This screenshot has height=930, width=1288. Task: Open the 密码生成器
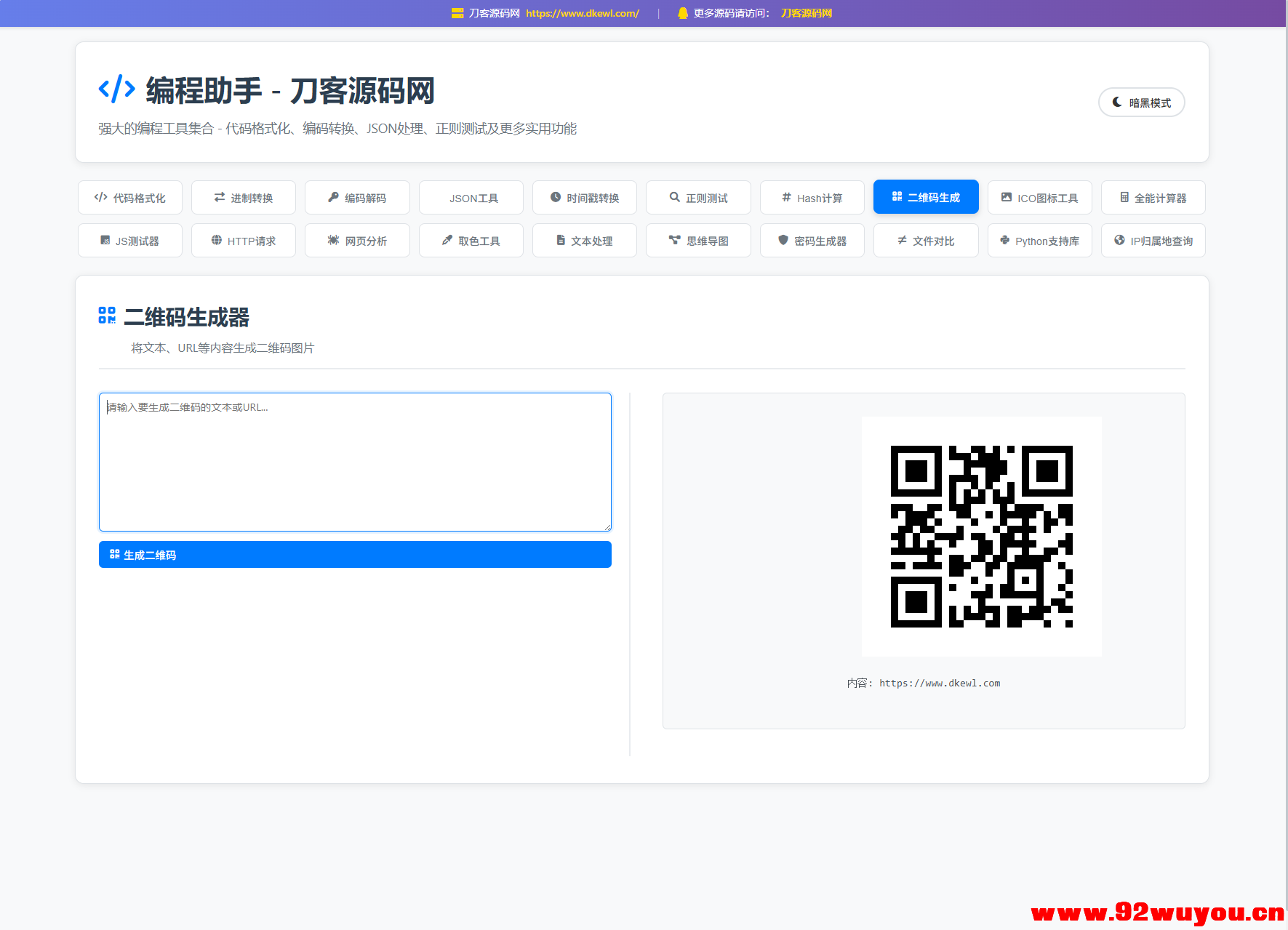coord(812,240)
